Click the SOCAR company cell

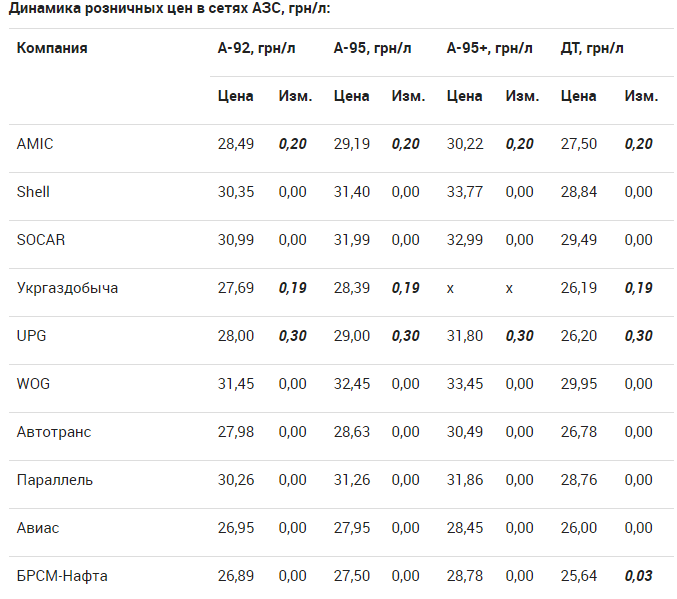point(39,240)
